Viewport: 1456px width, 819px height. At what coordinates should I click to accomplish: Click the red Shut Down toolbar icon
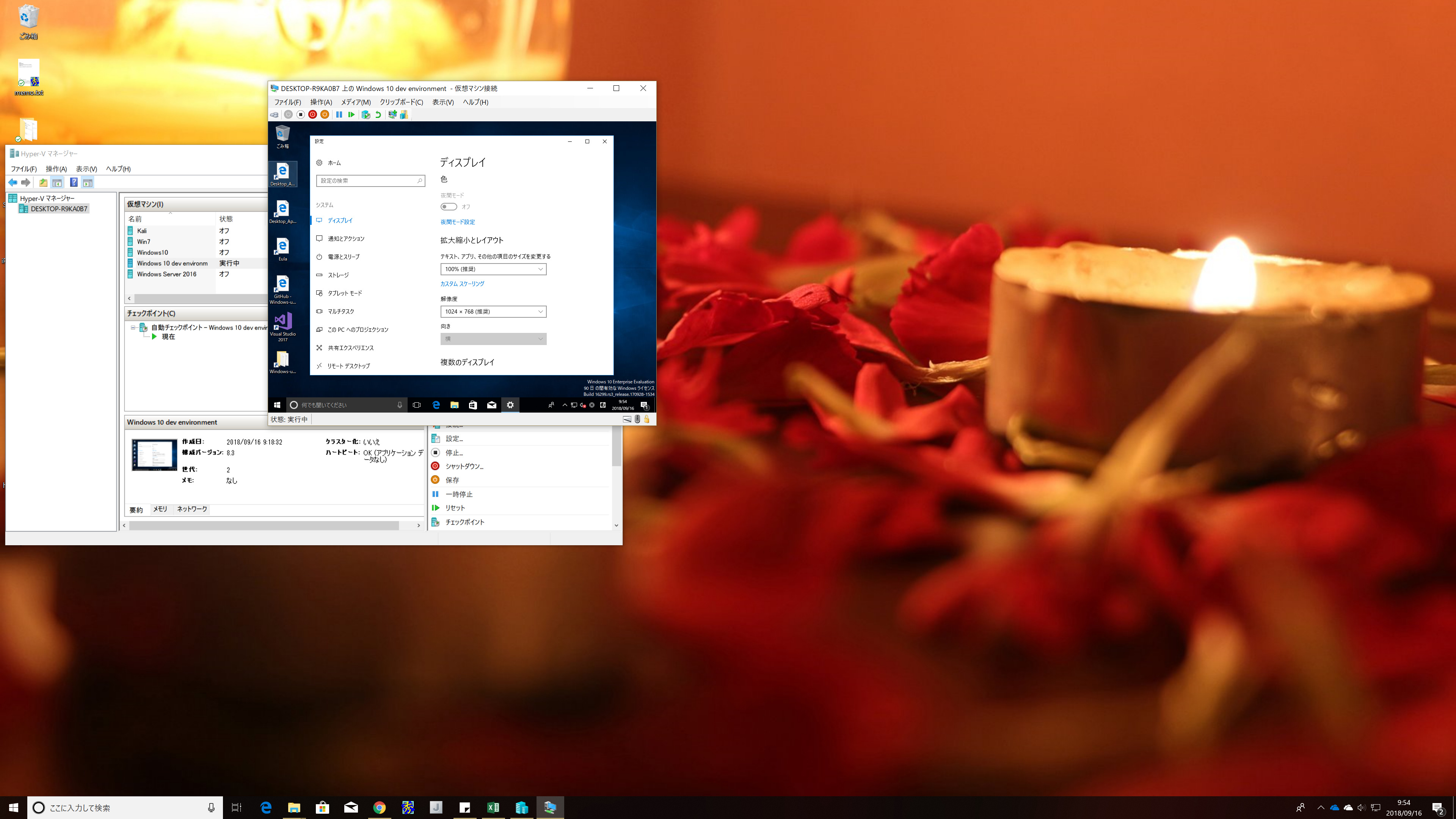312,115
